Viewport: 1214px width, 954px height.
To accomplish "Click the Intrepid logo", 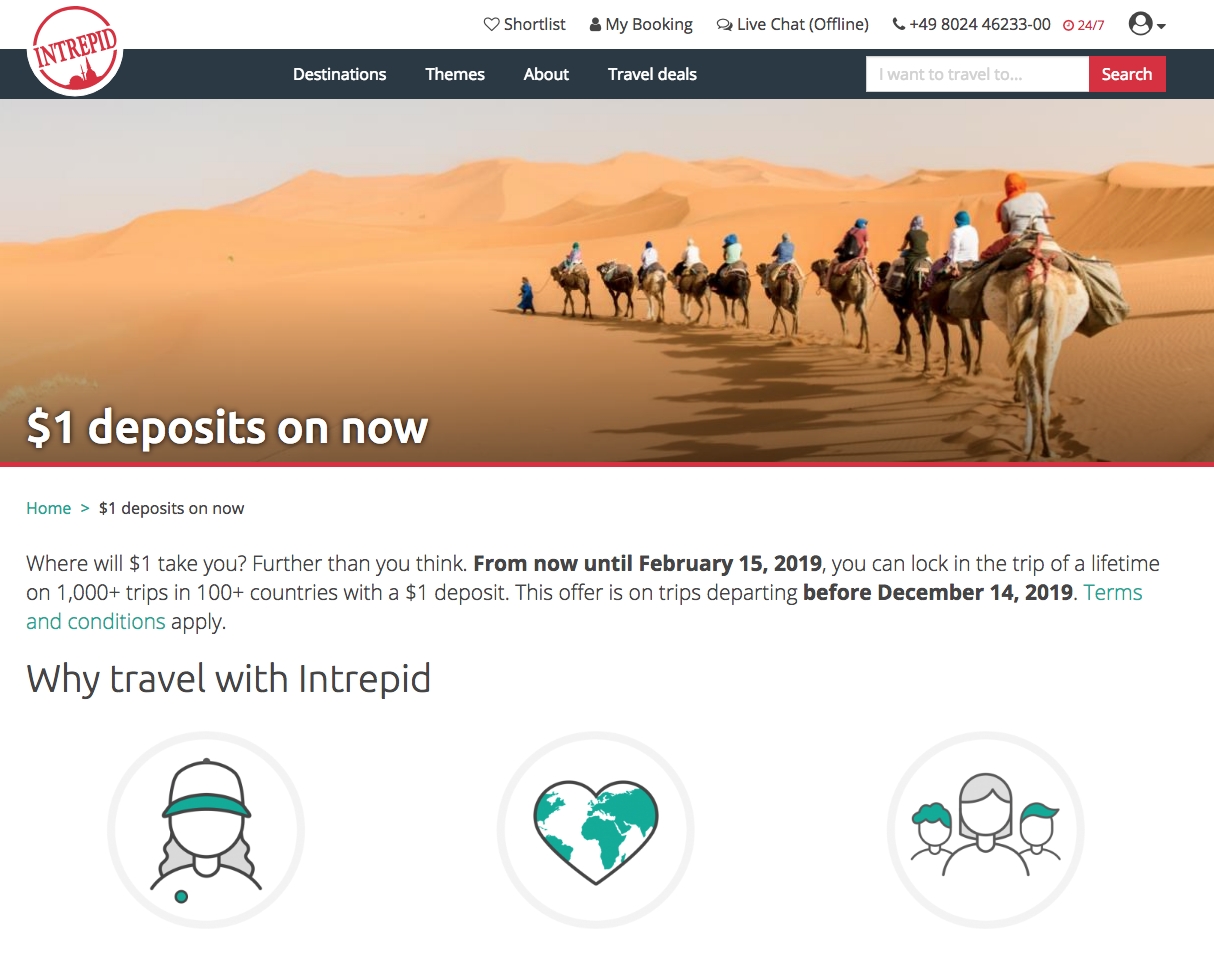I will (75, 49).
